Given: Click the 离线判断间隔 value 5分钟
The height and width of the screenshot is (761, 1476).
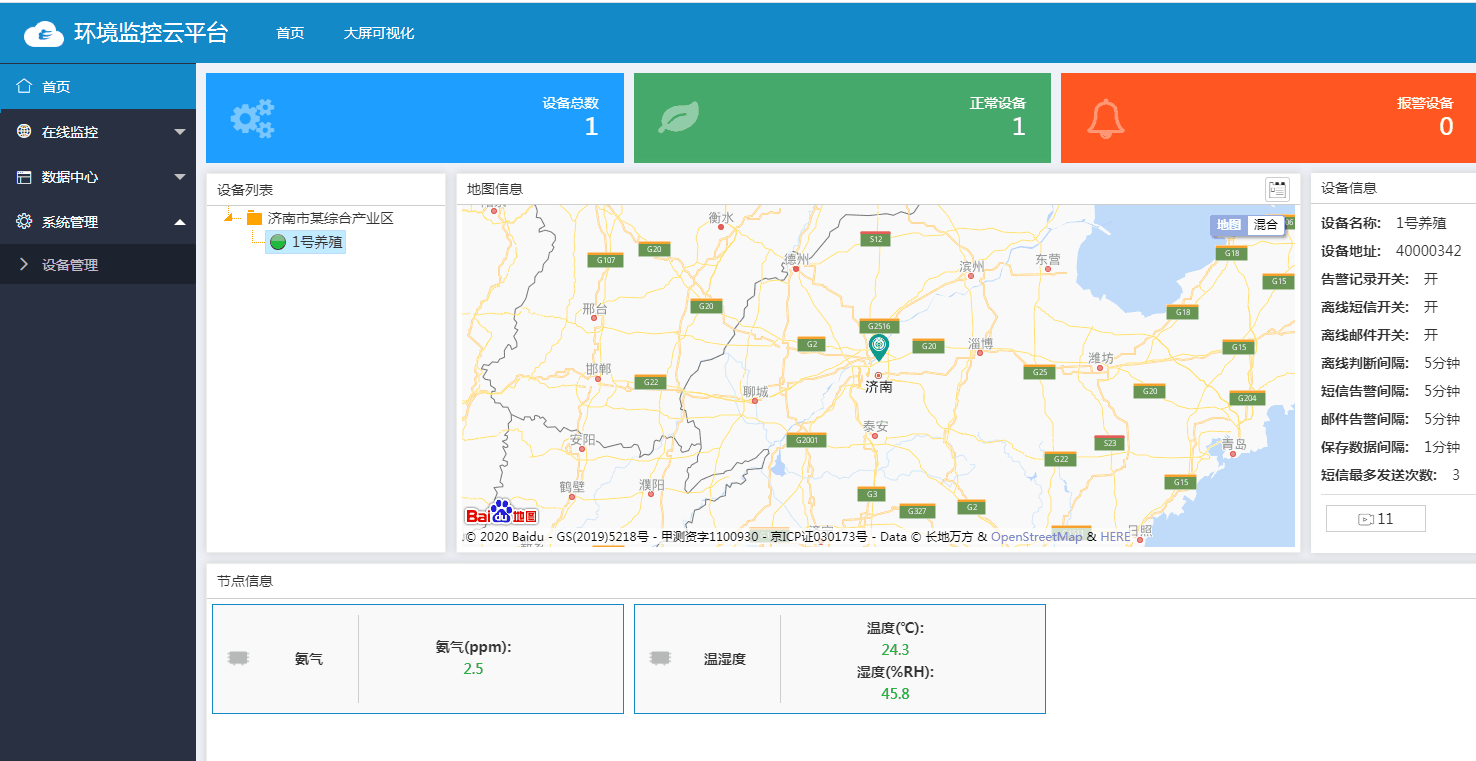Looking at the screenshot, I should tap(1442, 363).
